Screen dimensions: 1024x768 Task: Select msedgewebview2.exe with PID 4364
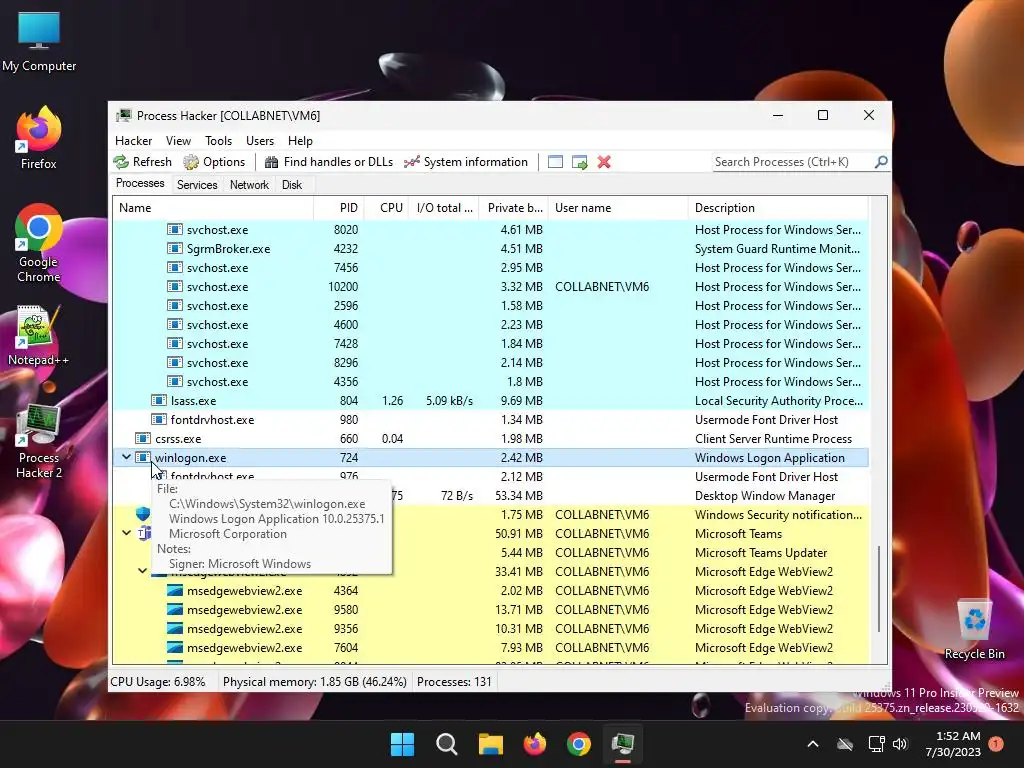tap(491, 590)
